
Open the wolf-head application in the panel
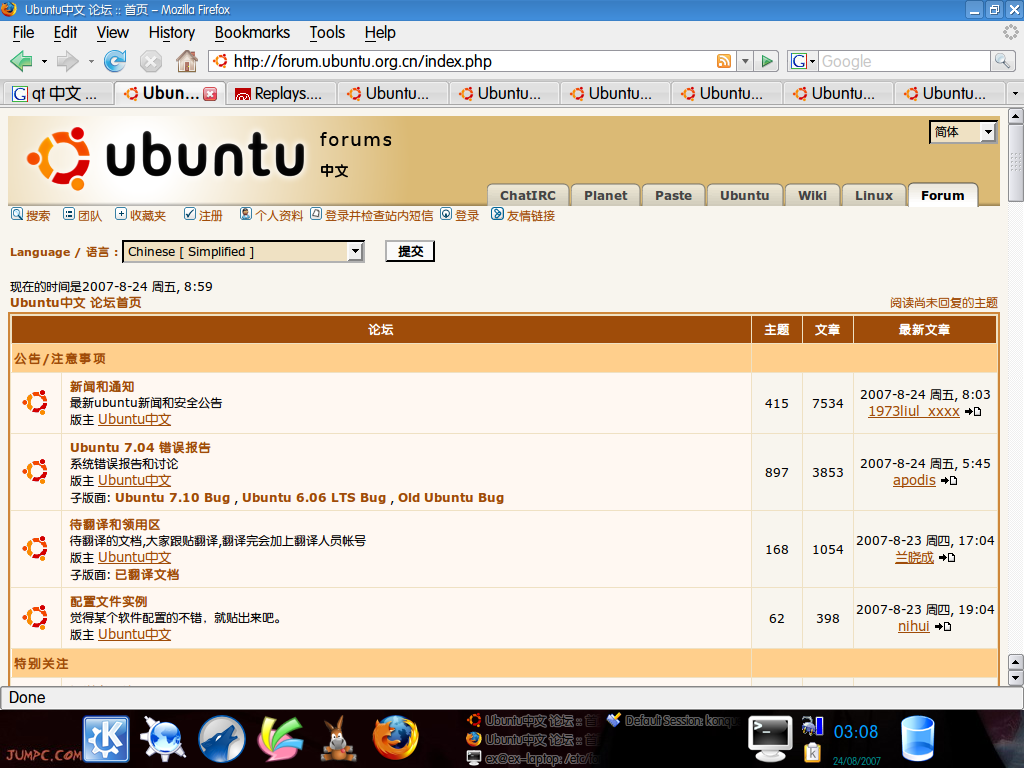tap(222, 739)
